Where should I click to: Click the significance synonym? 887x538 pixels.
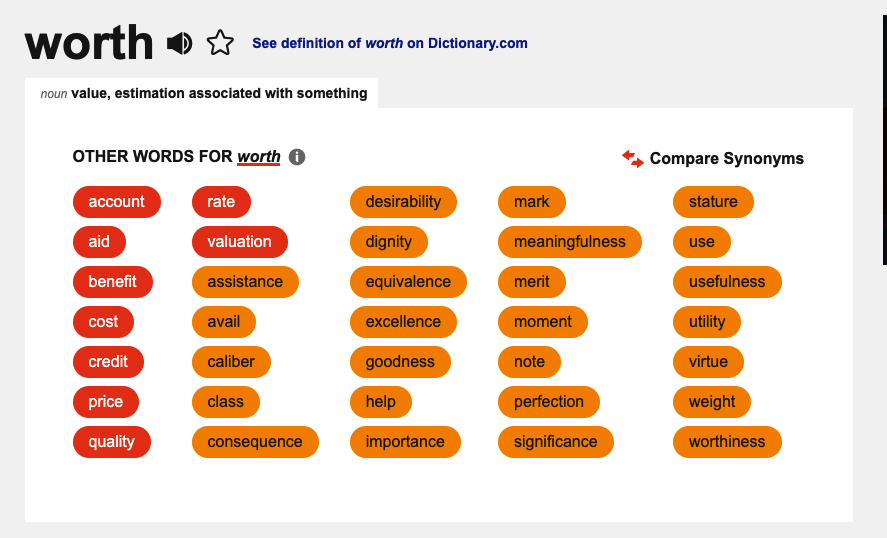(x=556, y=442)
